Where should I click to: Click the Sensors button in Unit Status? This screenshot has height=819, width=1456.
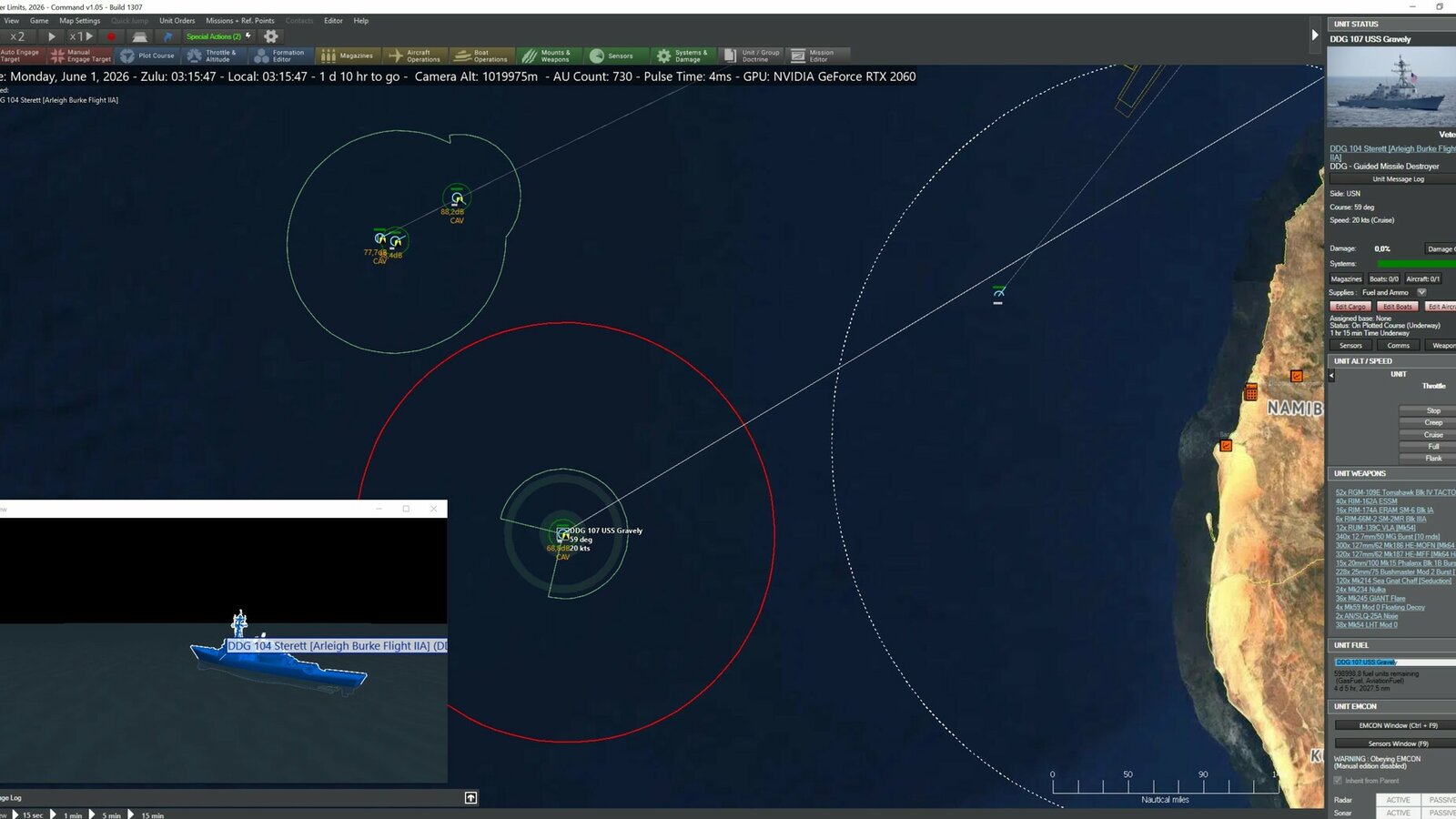pos(1350,346)
